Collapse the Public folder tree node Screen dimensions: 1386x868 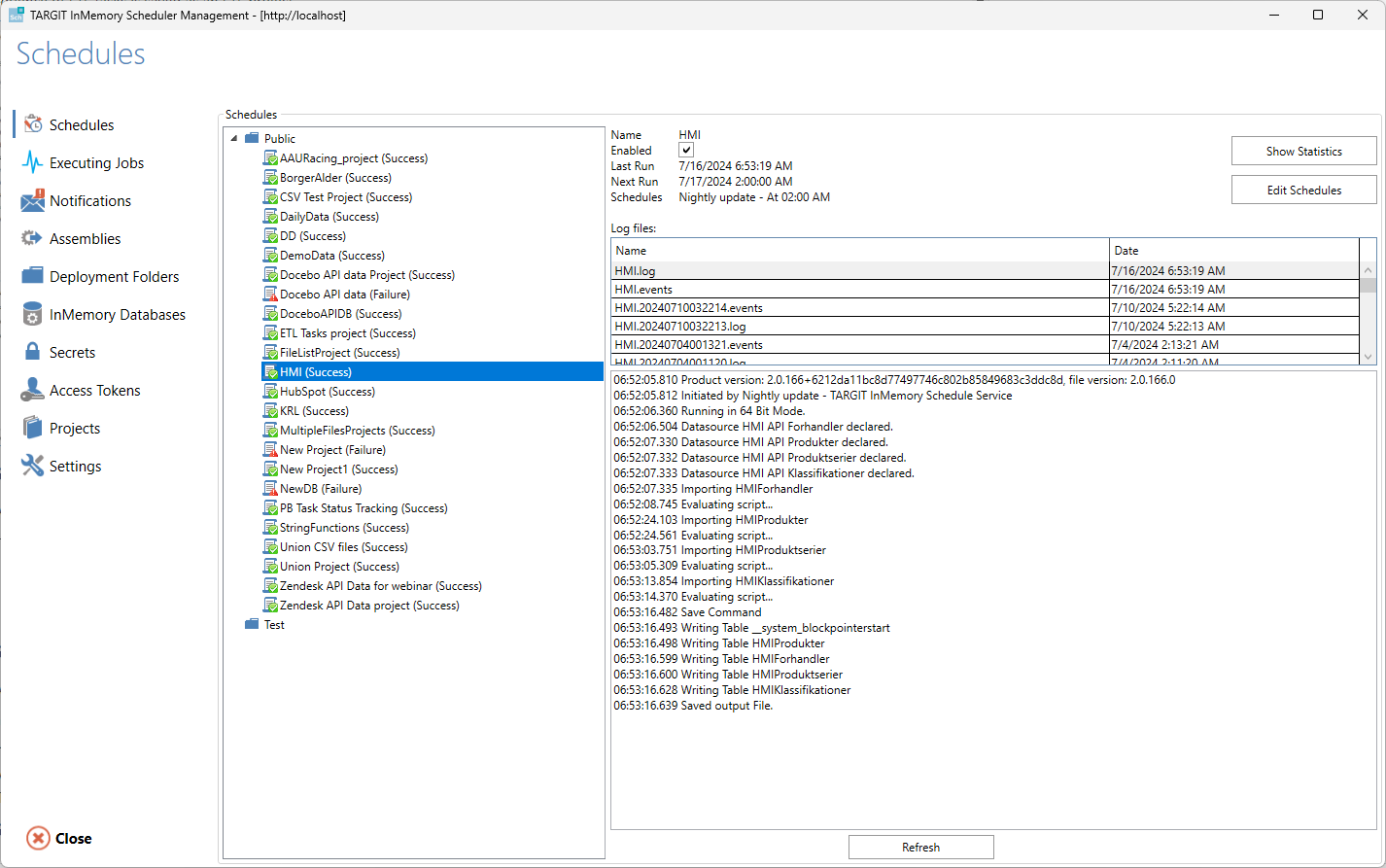[x=234, y=139]
